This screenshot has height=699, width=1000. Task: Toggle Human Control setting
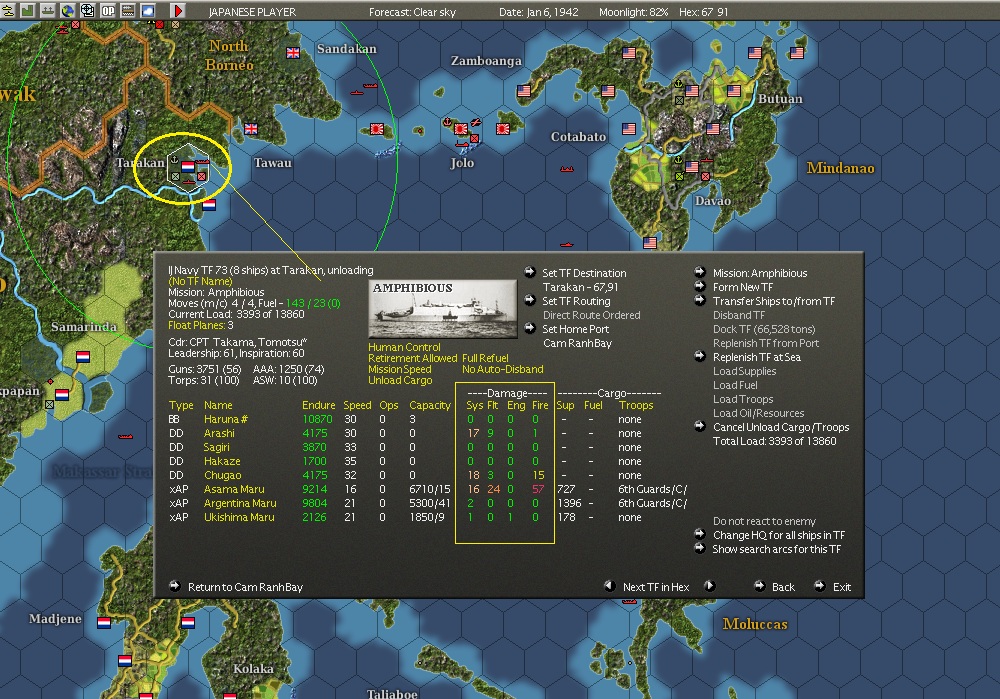(404, 347)
